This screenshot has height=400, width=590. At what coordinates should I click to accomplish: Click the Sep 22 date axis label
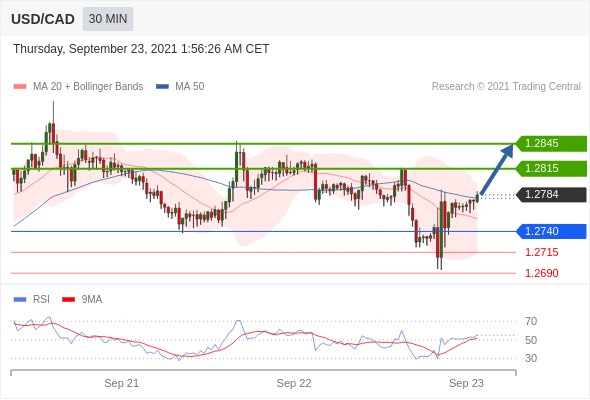[x=294, y=383]
